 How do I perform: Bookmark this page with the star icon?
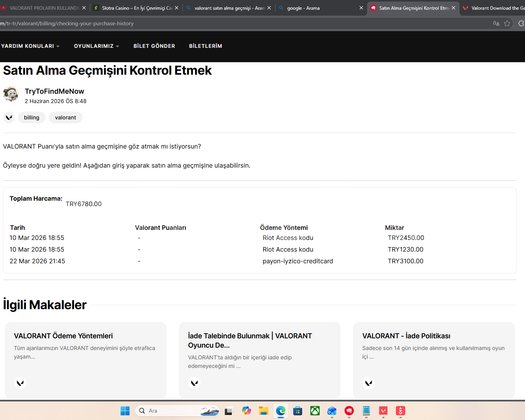507,23
